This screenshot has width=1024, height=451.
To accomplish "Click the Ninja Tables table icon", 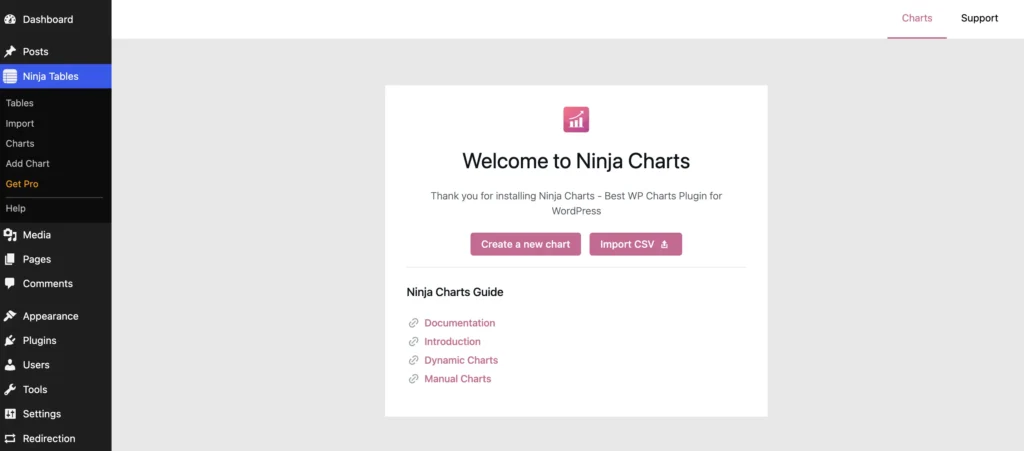I will [10, 76].
